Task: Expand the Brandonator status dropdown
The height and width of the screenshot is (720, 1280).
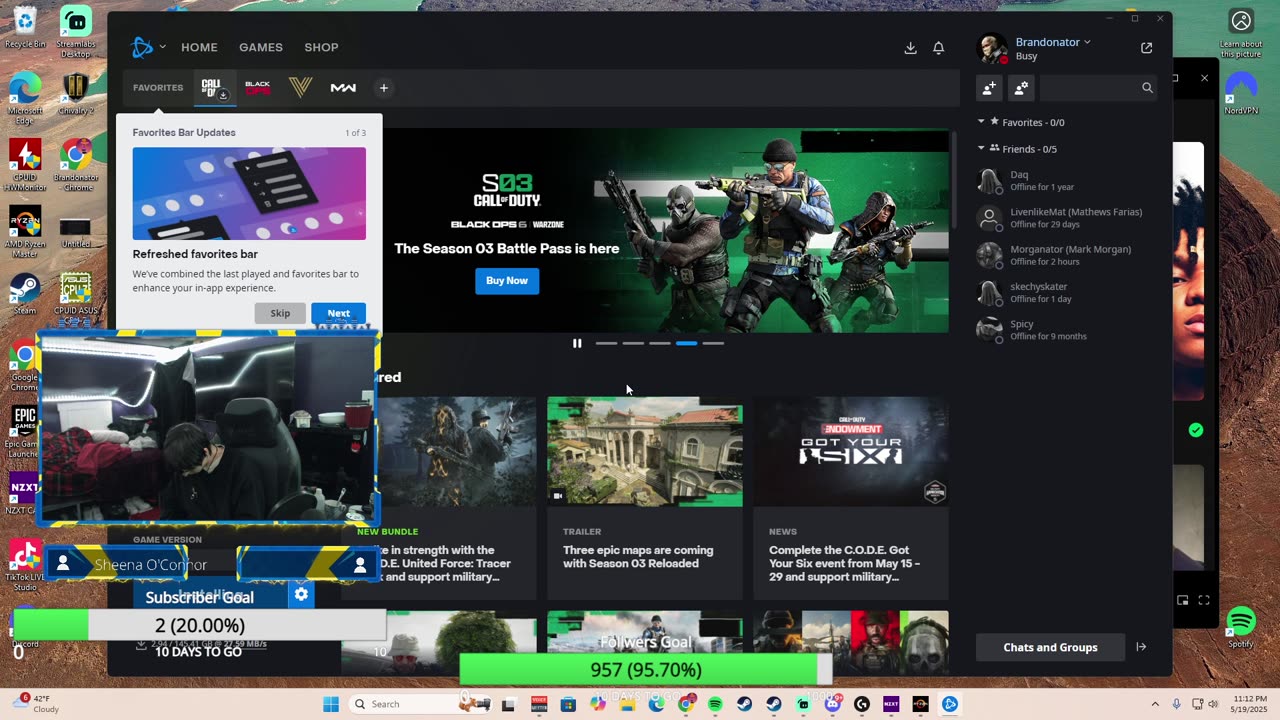Action: [x=1087, y=42]
